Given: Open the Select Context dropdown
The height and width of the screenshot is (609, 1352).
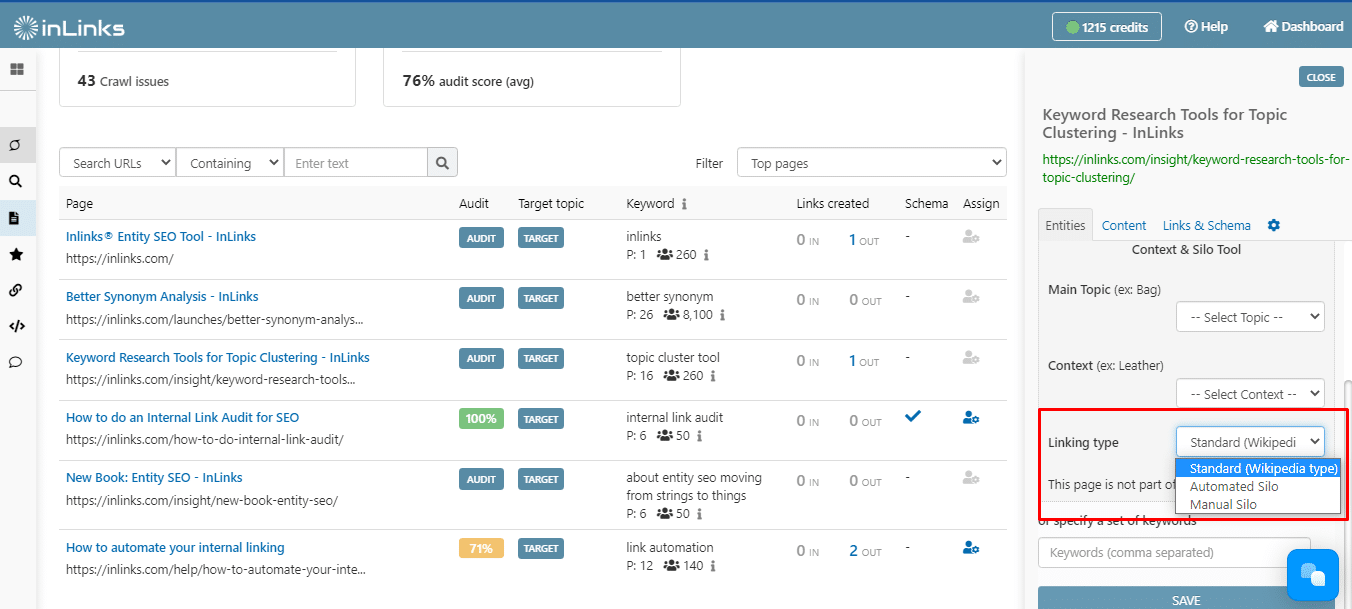Looking at the screenshot, I should point(1250,394).
